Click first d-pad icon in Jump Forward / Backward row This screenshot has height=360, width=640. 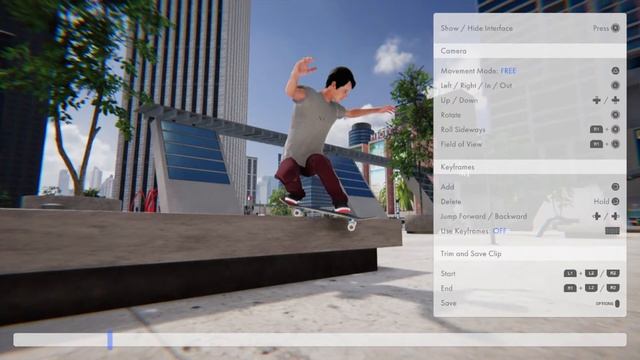(596, 216)
